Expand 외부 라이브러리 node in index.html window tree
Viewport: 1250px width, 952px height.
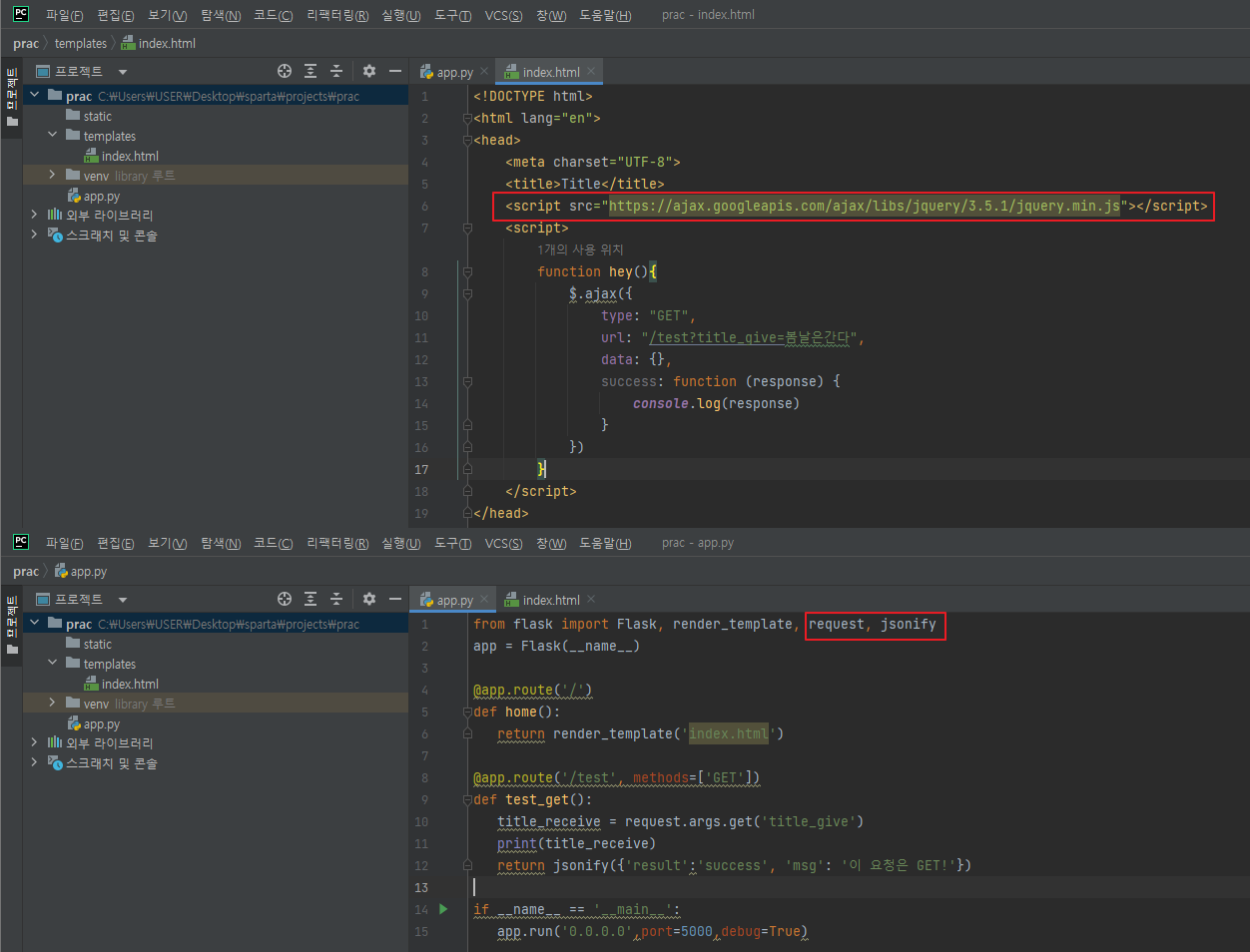click(34, 215)
